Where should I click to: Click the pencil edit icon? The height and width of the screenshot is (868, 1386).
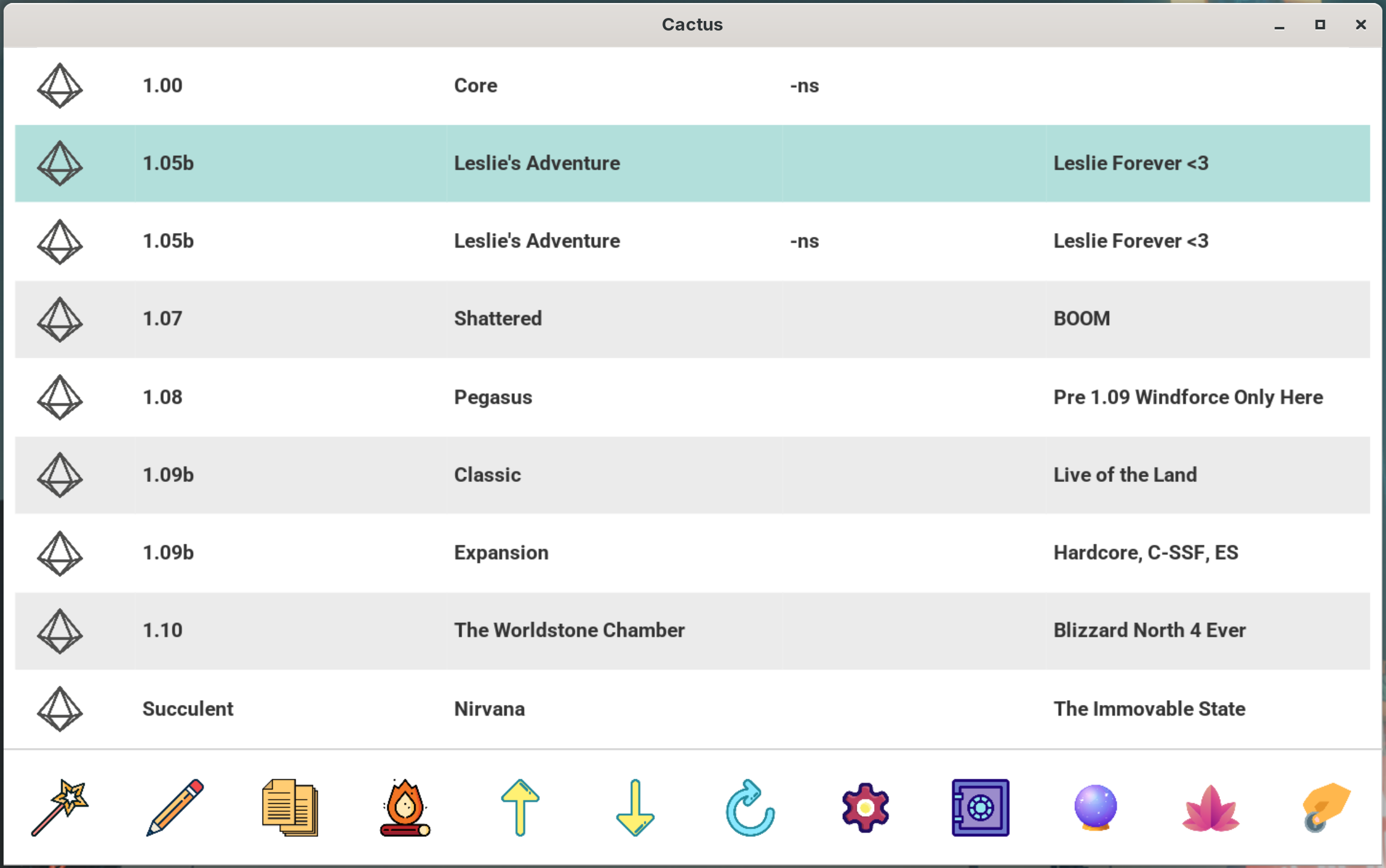pos(175,807)
